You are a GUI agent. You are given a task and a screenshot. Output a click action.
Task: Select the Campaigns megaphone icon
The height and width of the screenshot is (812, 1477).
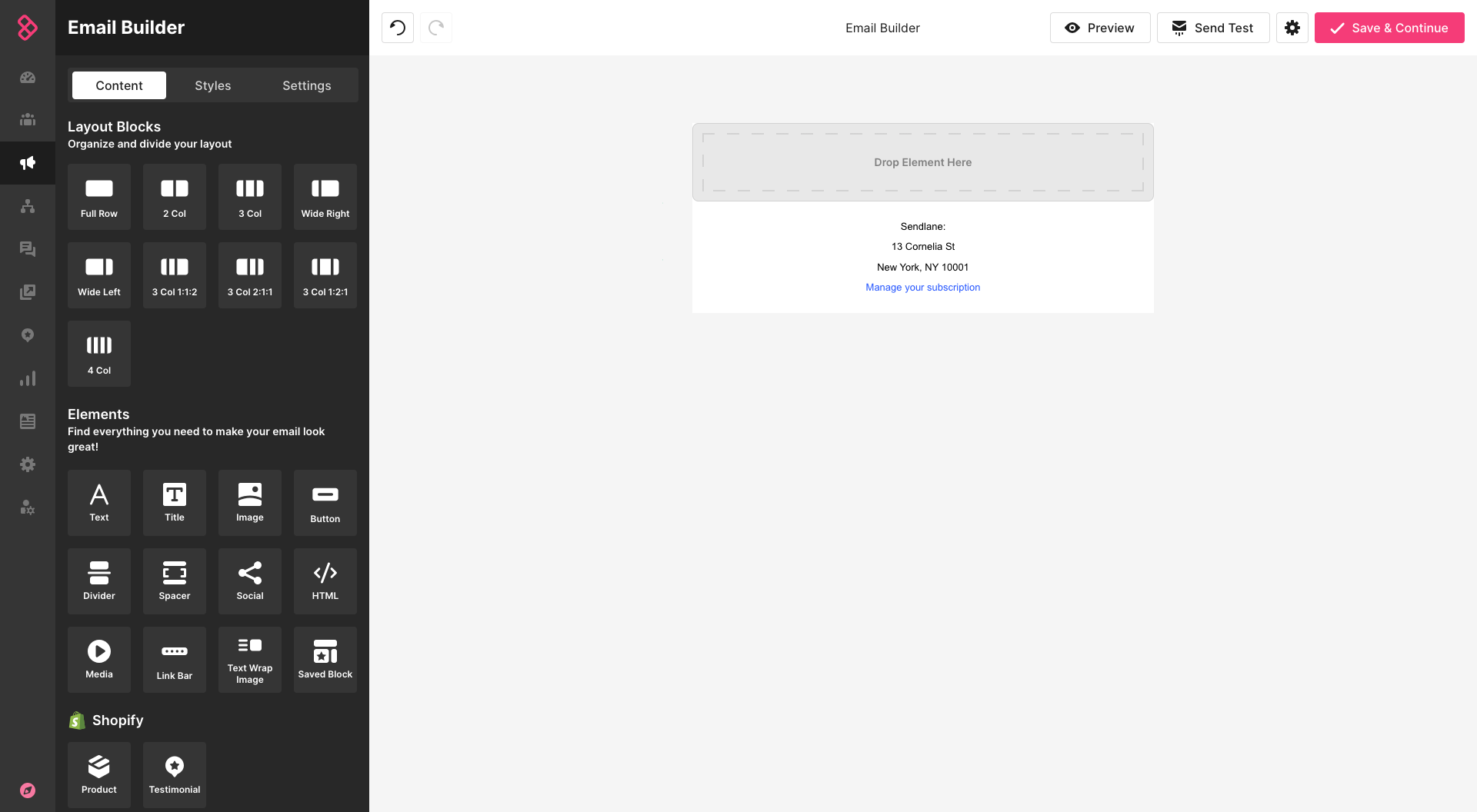[x=27, y=163]
